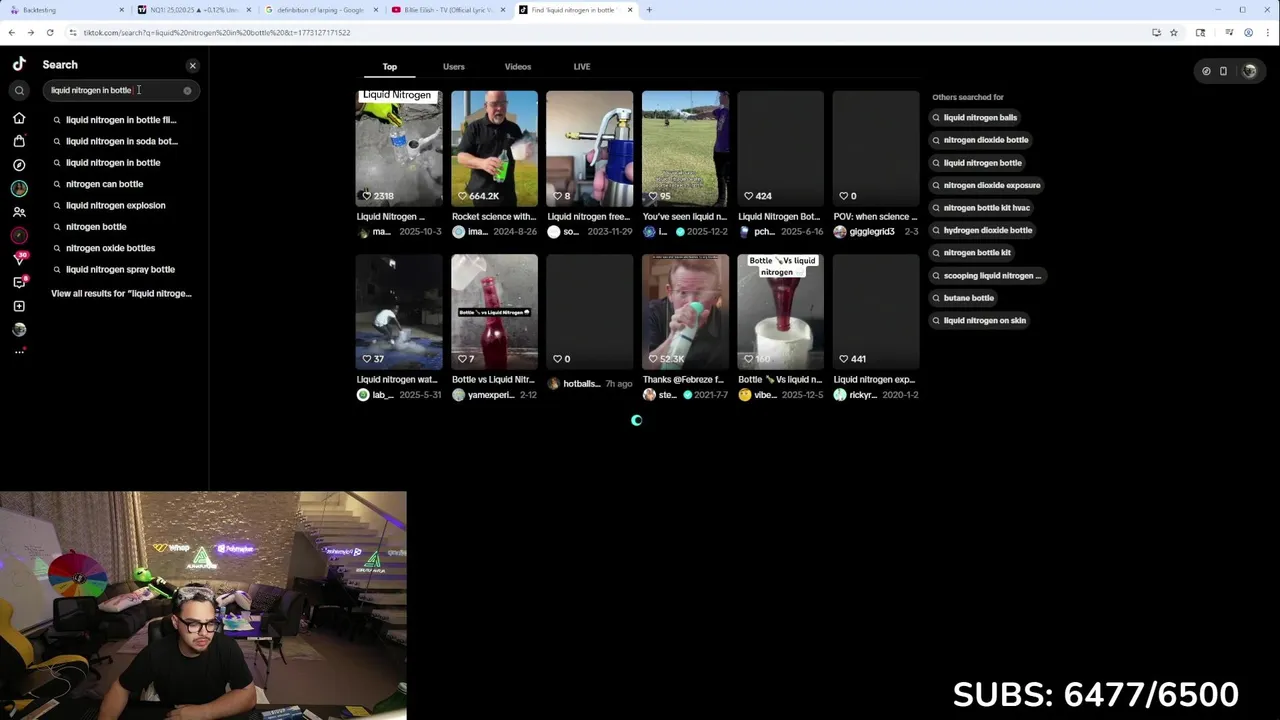Viewport: 1280px width, 720px height.
Task: Open the 'Rocket science' video with 664.2K likes
Action: pyautogui.click(x=494, y=148)
